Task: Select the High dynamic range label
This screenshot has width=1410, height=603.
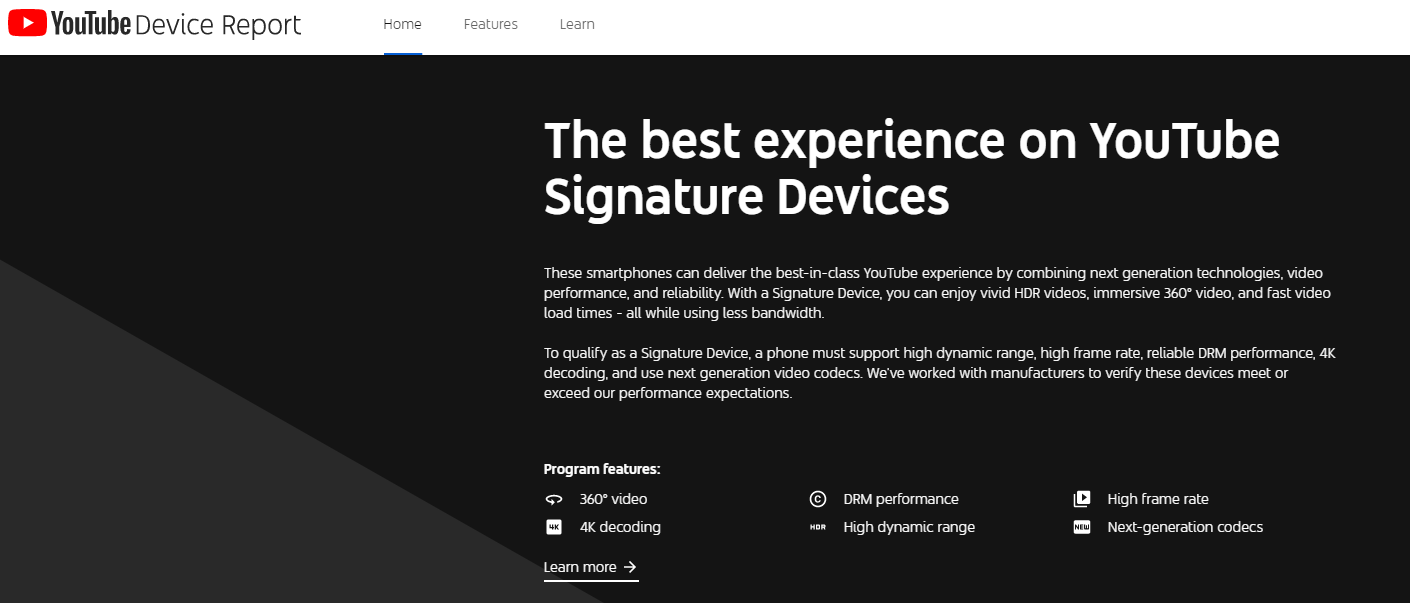Action: click(x=909, y=527)
